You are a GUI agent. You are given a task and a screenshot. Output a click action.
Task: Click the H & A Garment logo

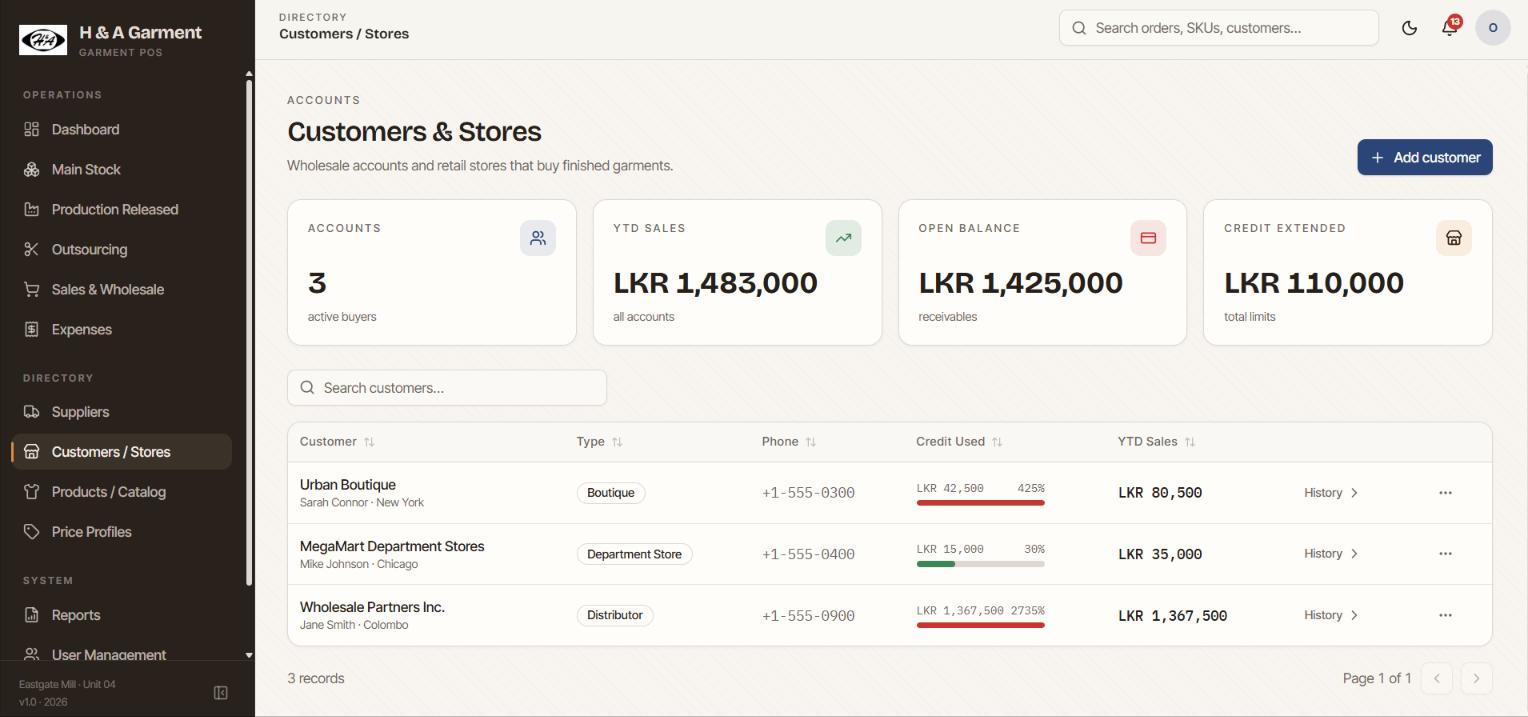43,40
